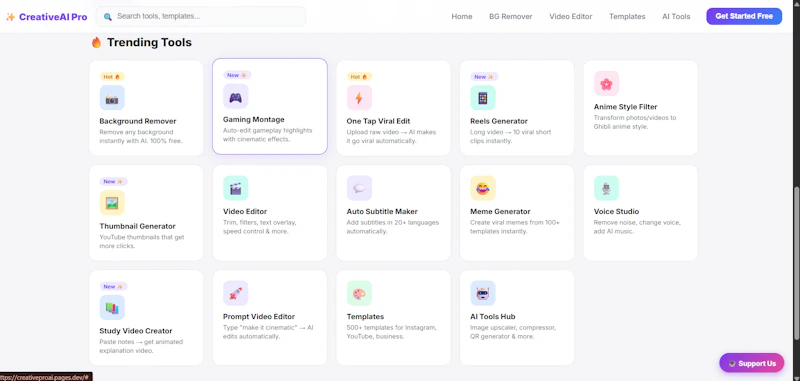Select the Prompt Video Editor title

click(x=259, y=316)
